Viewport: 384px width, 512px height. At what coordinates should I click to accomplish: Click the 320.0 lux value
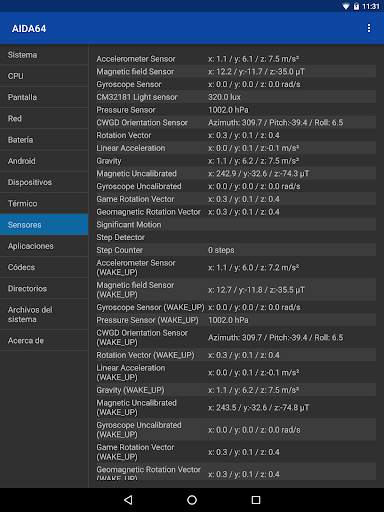(x=224, y=97)
